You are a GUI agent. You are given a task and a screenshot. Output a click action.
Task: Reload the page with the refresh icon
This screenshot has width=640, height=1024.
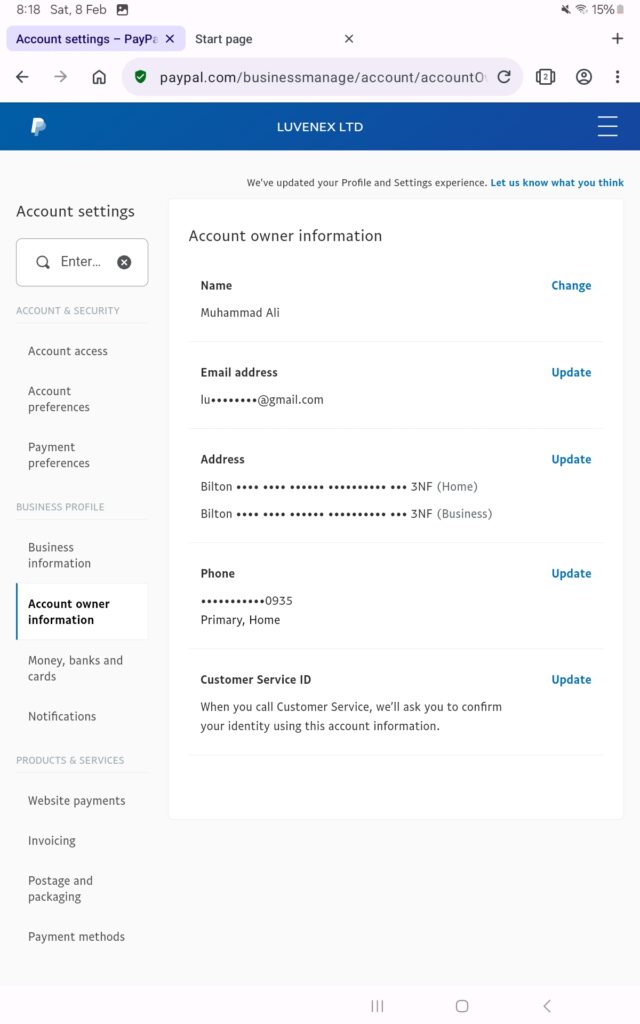504,77
